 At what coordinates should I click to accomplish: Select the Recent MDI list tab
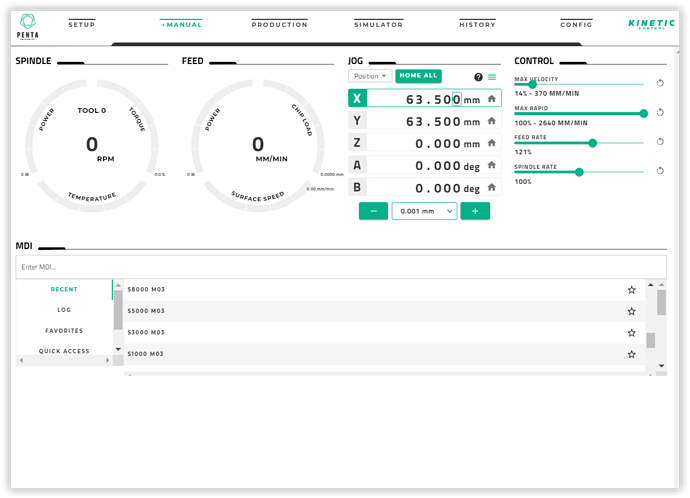[64, 289]
